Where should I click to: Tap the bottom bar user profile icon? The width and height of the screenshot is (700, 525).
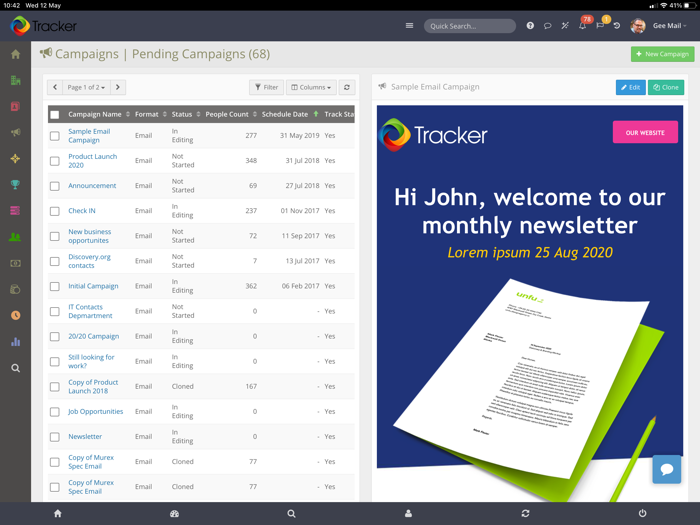[408, 513]
